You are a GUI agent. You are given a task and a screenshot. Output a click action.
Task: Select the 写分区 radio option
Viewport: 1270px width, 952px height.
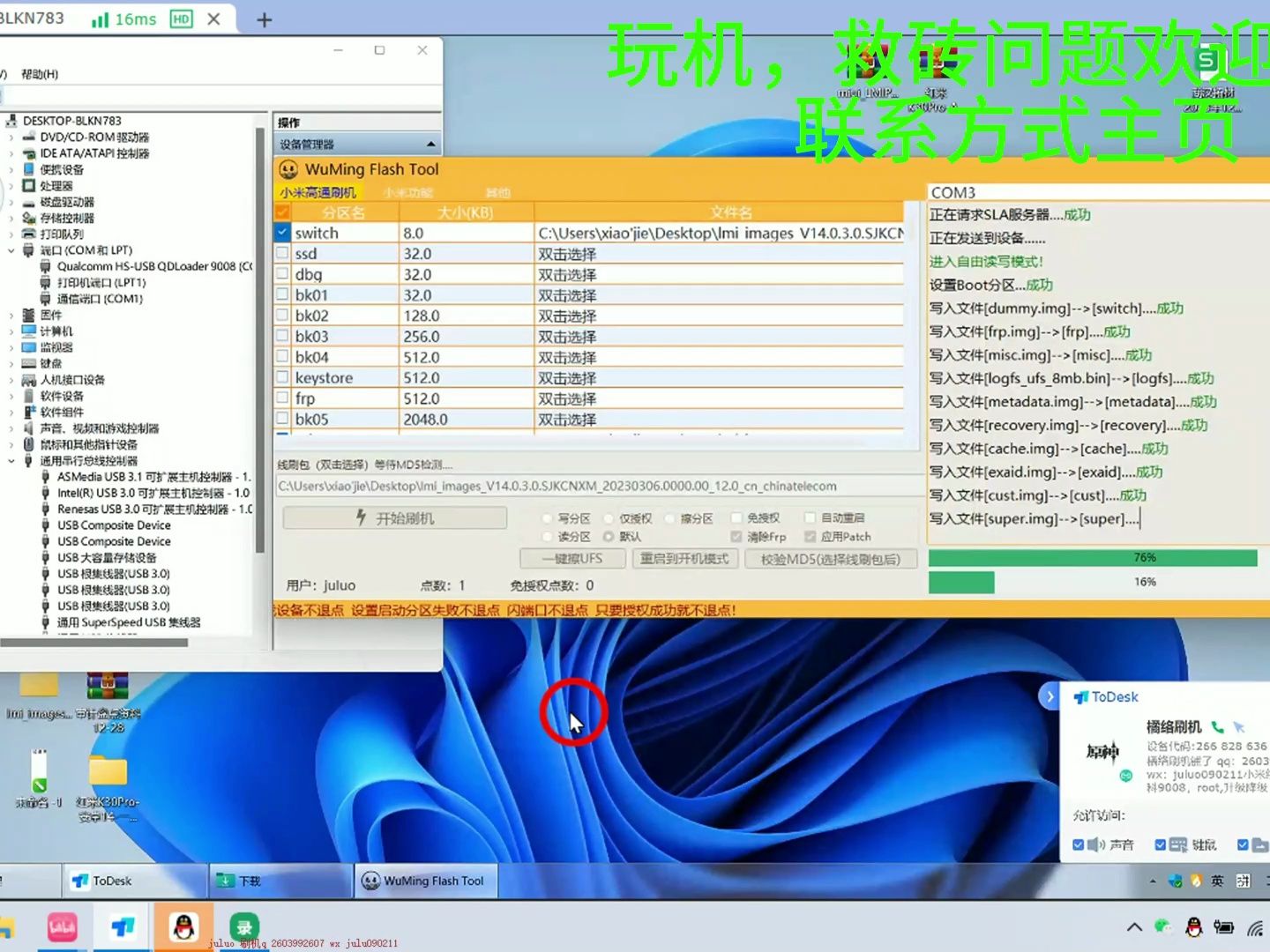[547, 518]
